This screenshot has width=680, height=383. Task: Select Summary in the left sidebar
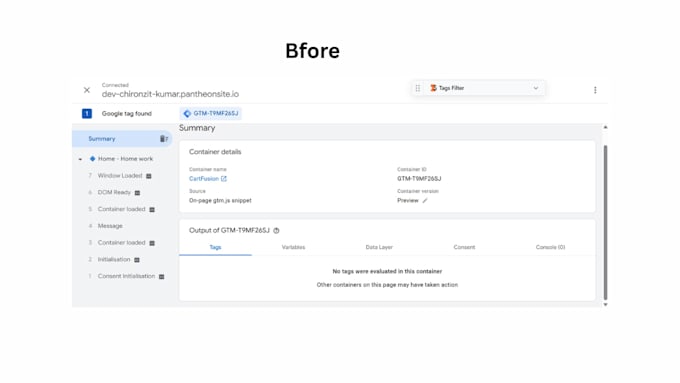pyautogui.click(x=122, y=139)
